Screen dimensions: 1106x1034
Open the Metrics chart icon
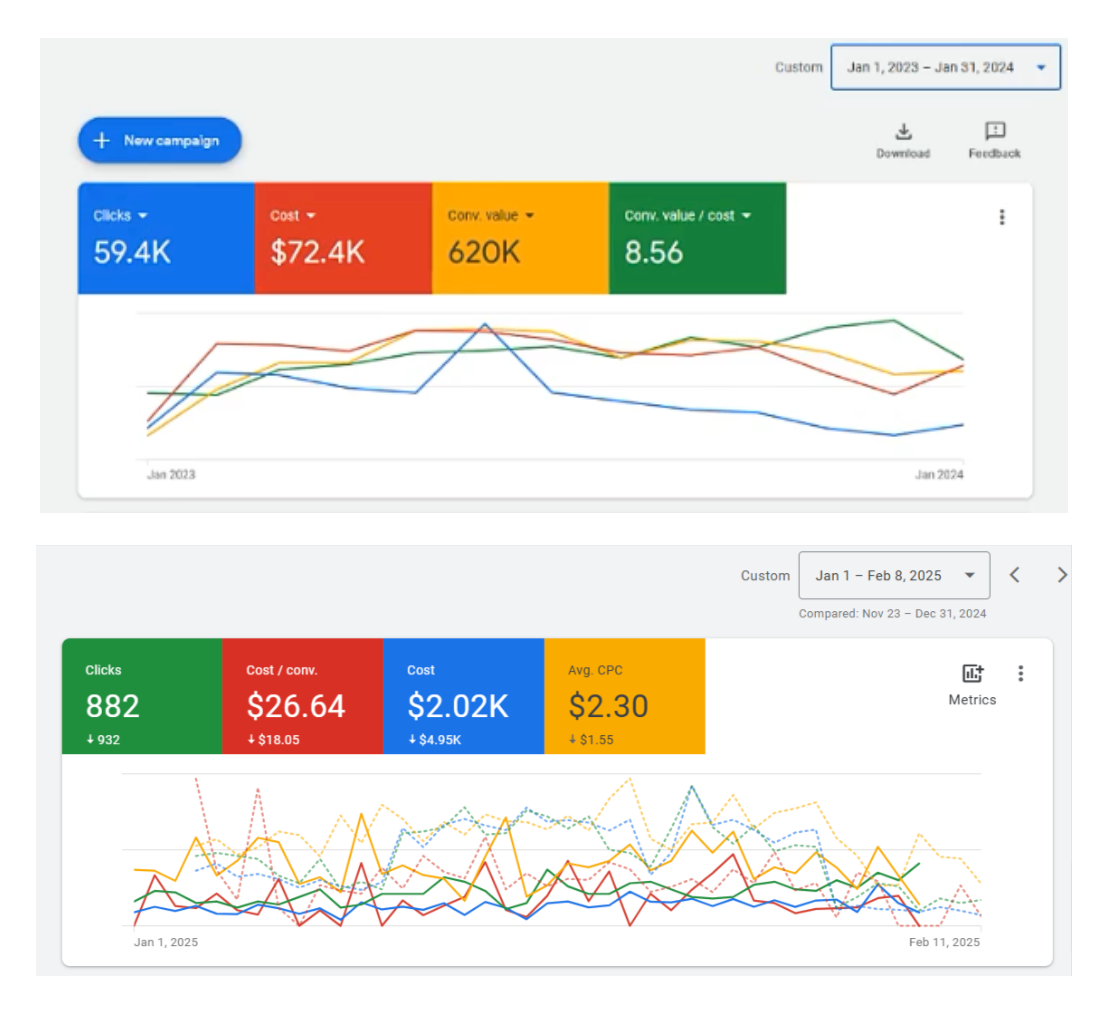(x=972, y=674)
